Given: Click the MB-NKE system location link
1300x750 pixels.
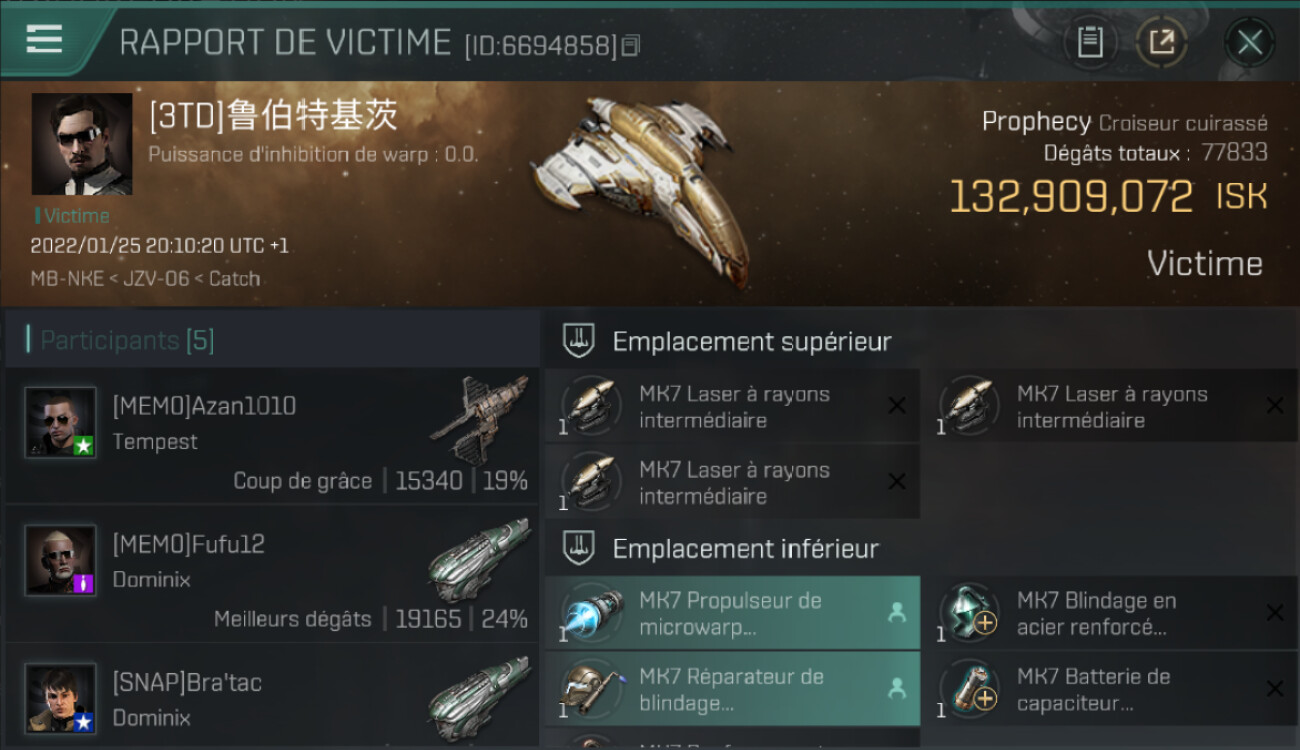Looking at the screenshot, I should coord(67,279).
